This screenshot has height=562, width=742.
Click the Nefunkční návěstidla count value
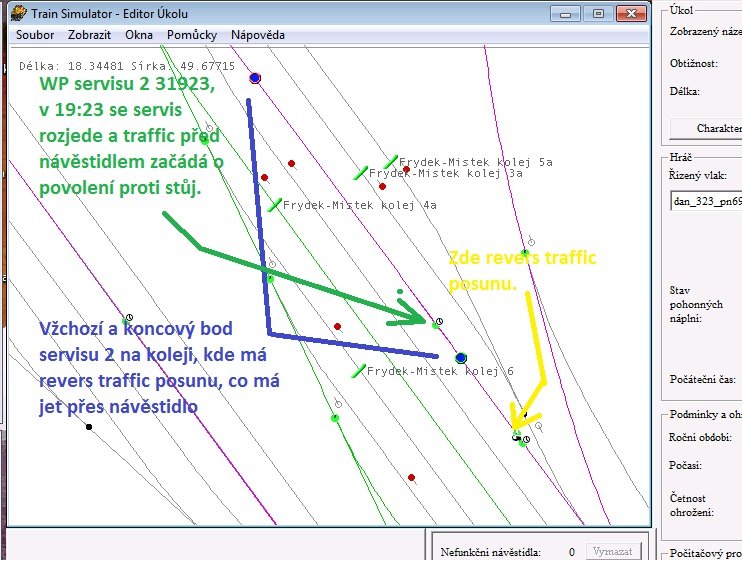point(571,551)
